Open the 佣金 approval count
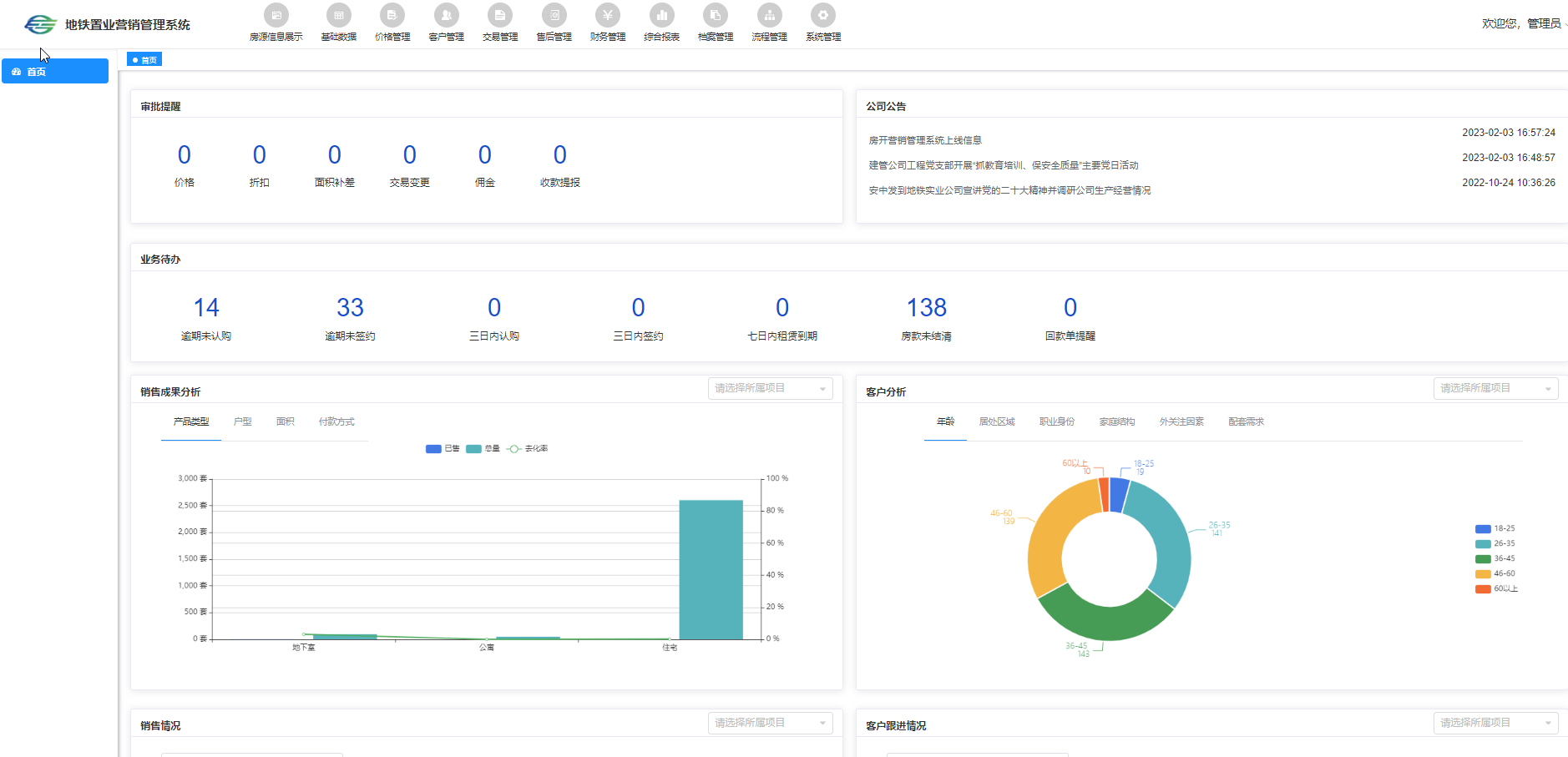The image size is (1568, 757). [x=485, y=155]
